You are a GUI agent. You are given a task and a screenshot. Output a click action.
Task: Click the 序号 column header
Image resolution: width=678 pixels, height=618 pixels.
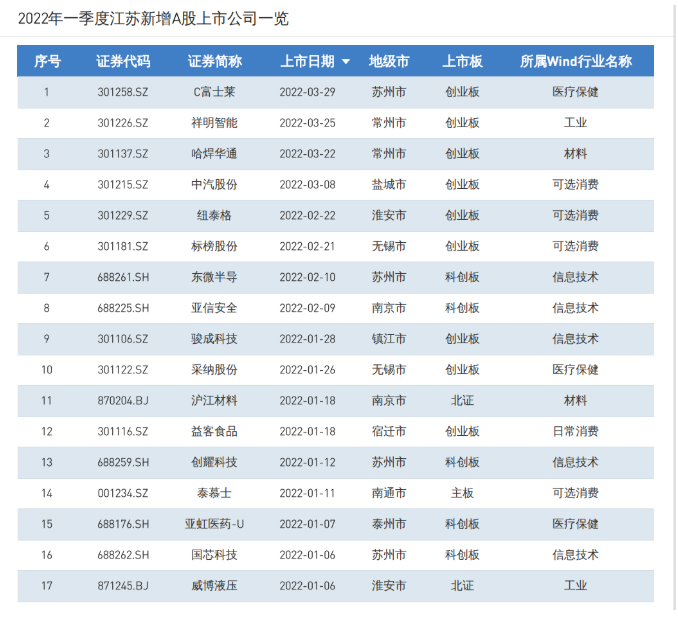[47, 61]
